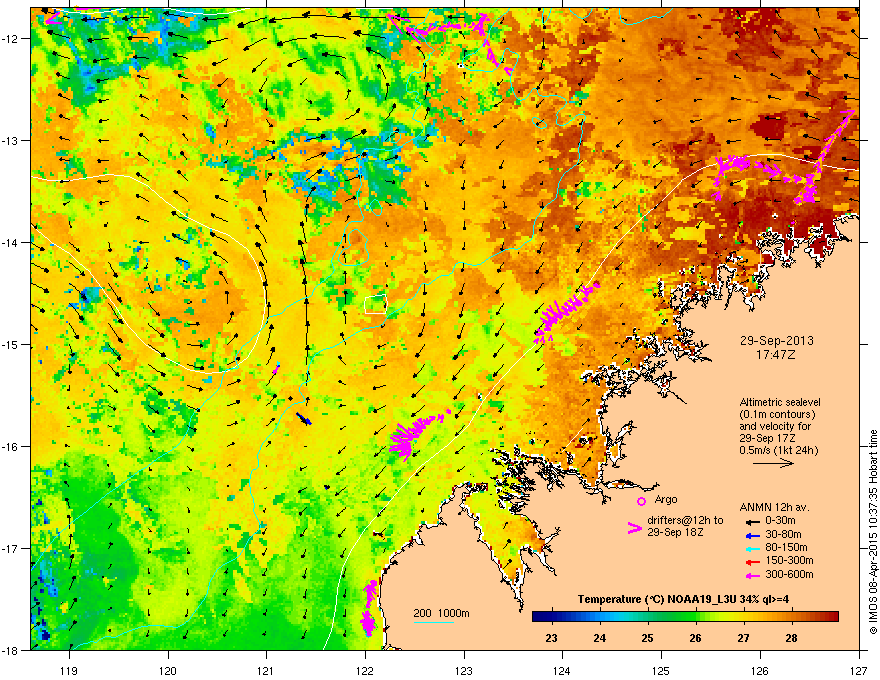Viewport: 880px width, 680px height.
Task: Click colorbar tick label 26
Action: (696, 638)
